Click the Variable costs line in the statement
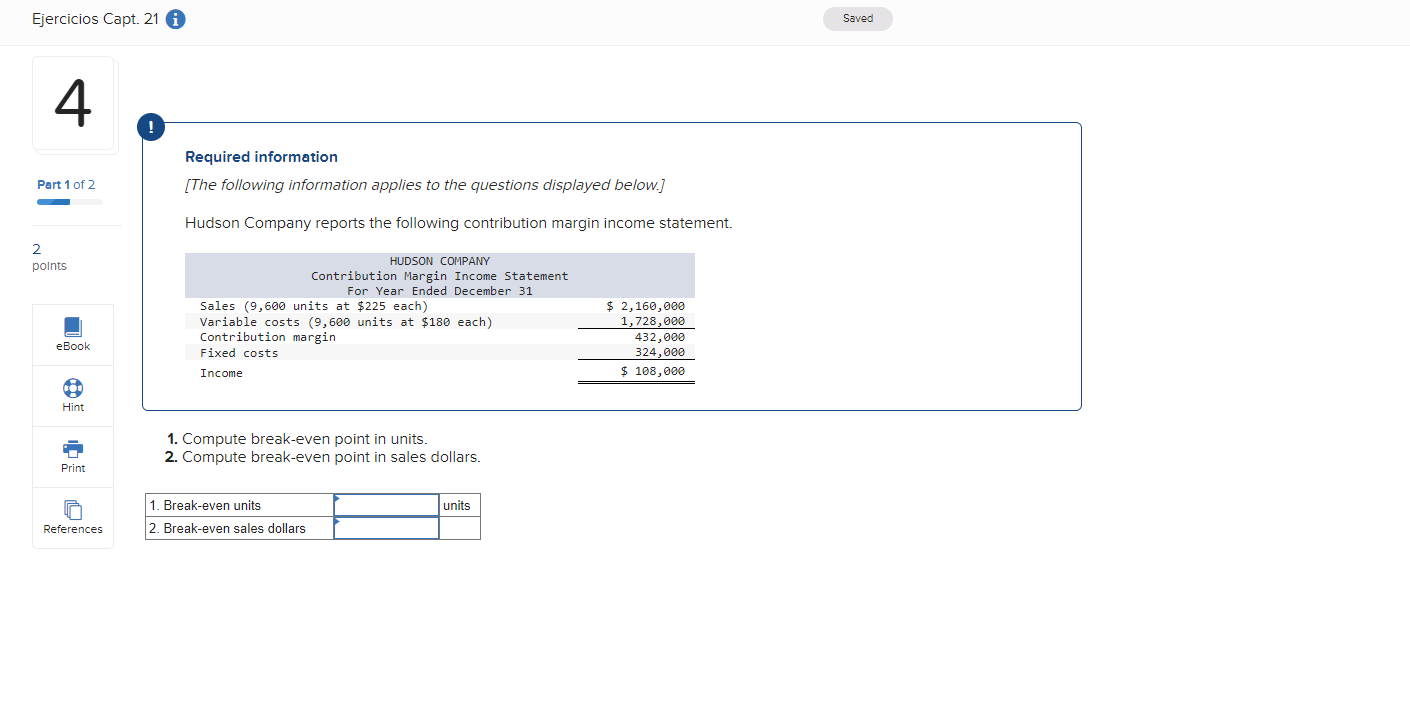1410x711 pixels. click(x=346, y=322)
